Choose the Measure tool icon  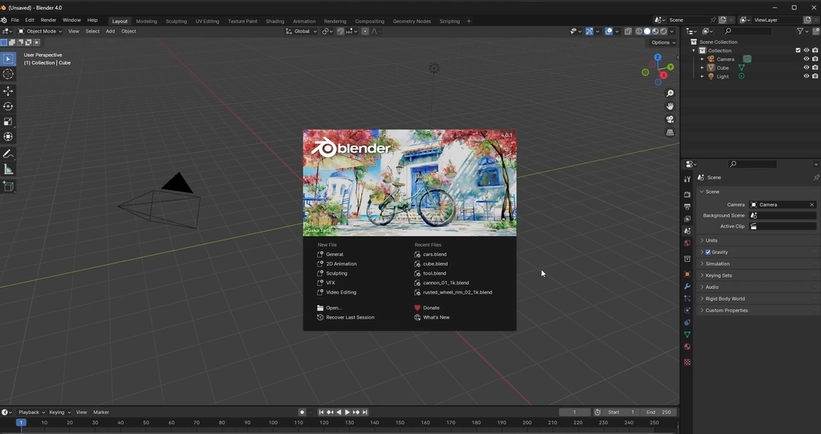(x=8, y=170)
